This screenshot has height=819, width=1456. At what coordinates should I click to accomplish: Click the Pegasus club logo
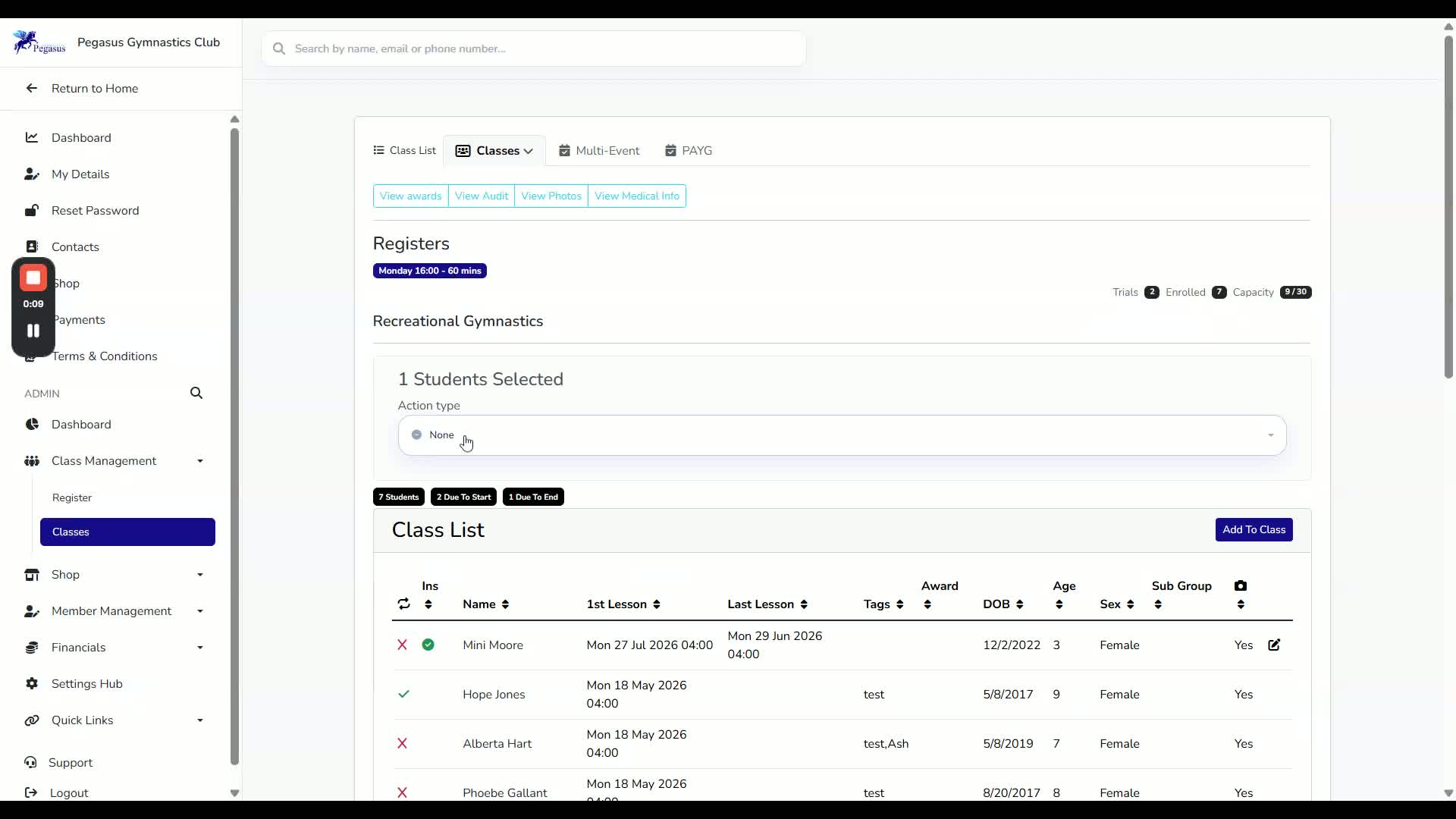[x=39, y=42]
